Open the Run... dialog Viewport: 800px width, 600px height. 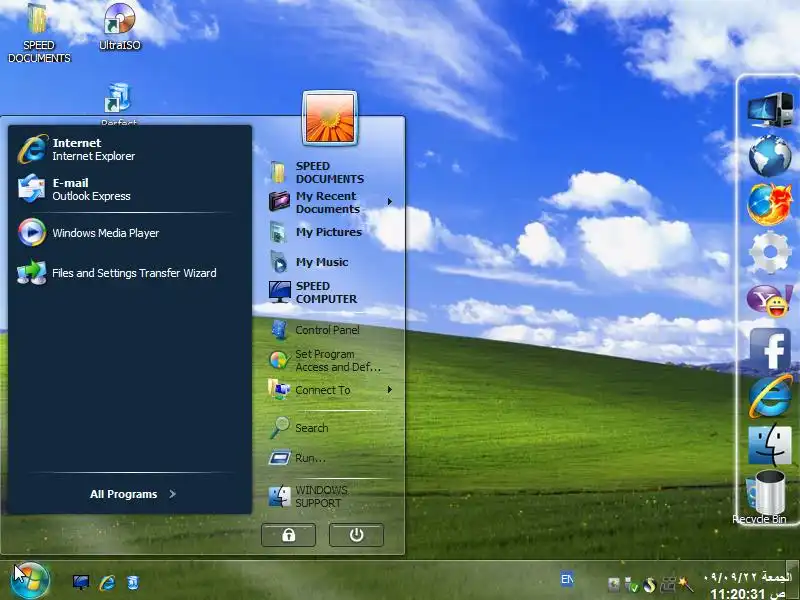(329, 458)
